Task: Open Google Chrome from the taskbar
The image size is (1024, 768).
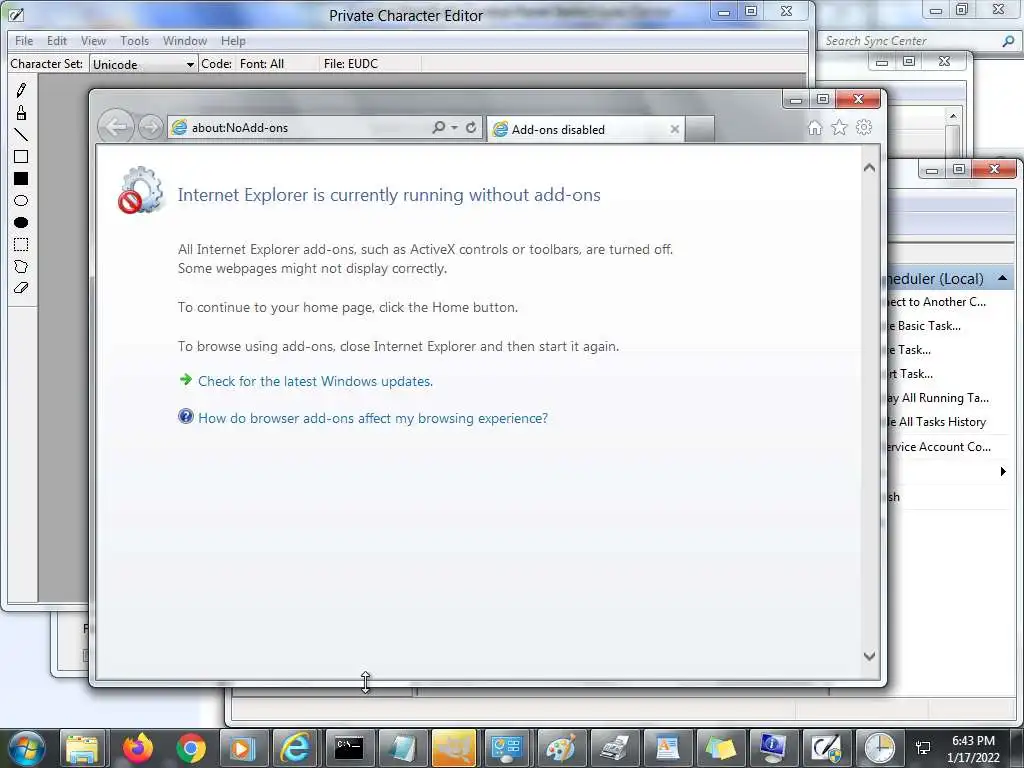Action: pos(191,748)
